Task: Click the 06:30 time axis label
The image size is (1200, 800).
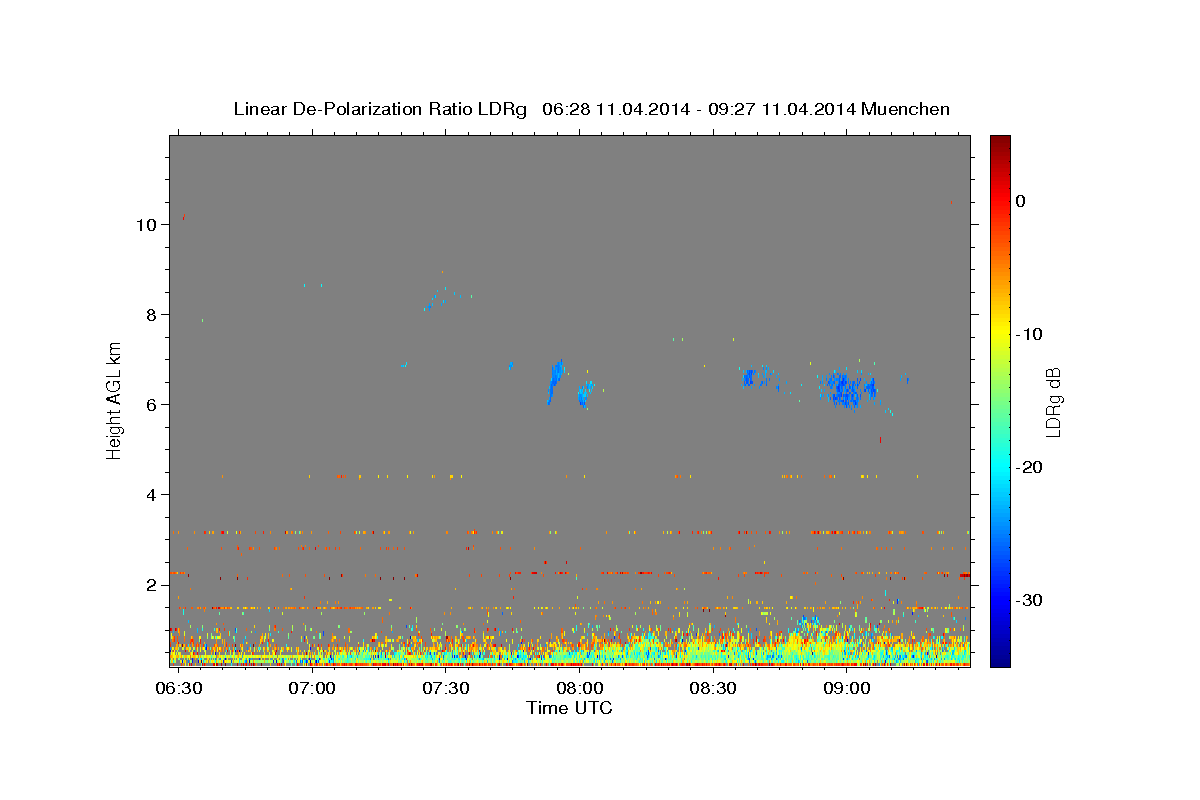Action: pos(179,689)
